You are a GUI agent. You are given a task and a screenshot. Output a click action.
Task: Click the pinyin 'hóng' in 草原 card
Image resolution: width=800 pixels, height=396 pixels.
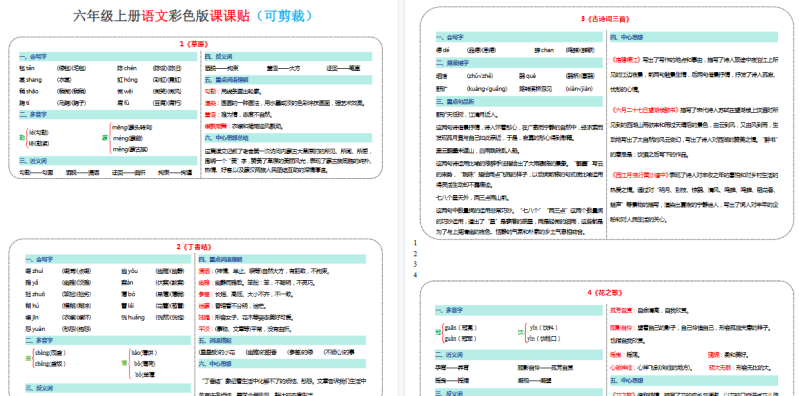click(131, 80)
